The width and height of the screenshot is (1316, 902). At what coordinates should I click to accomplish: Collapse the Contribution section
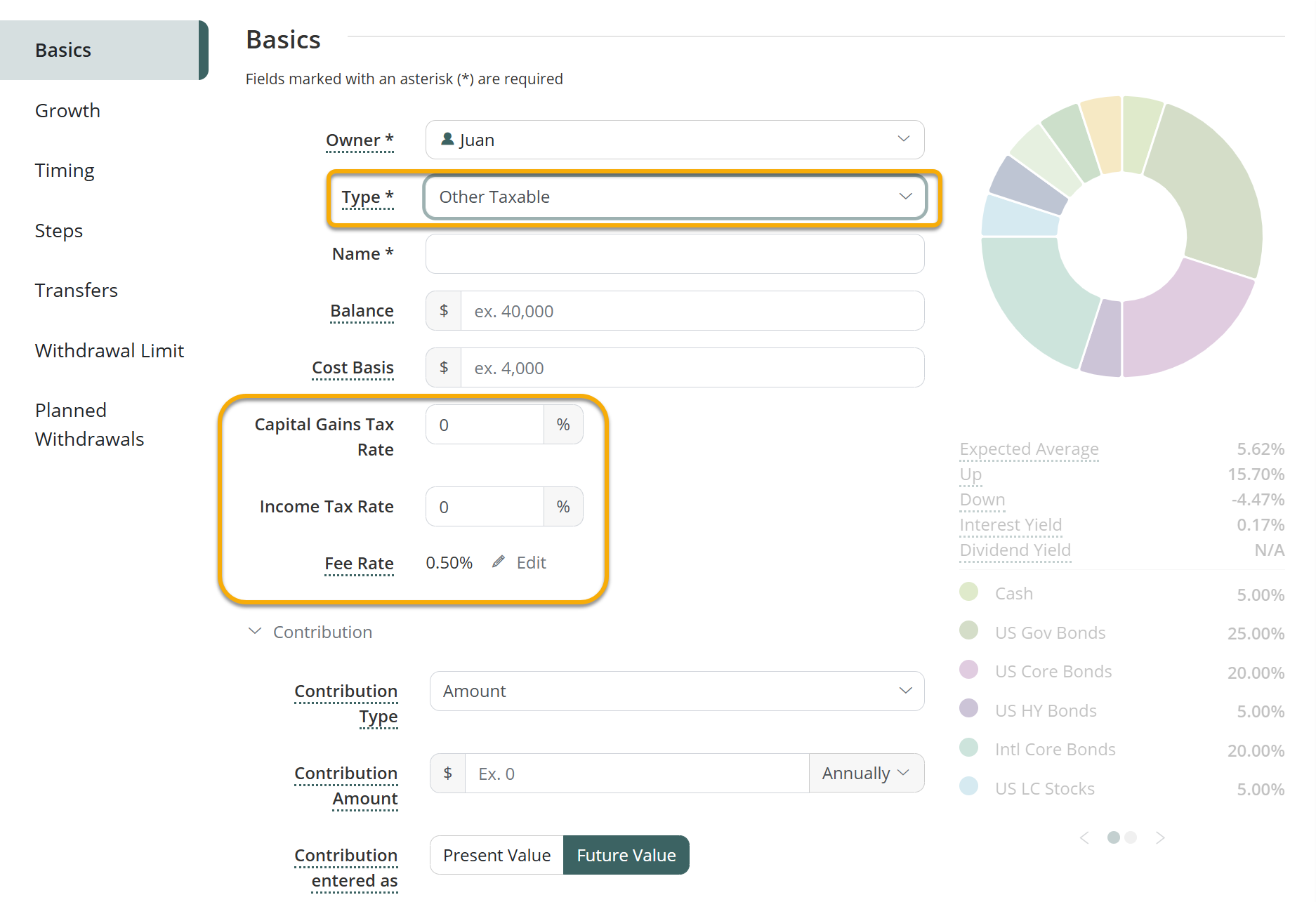tap(255, 632)
